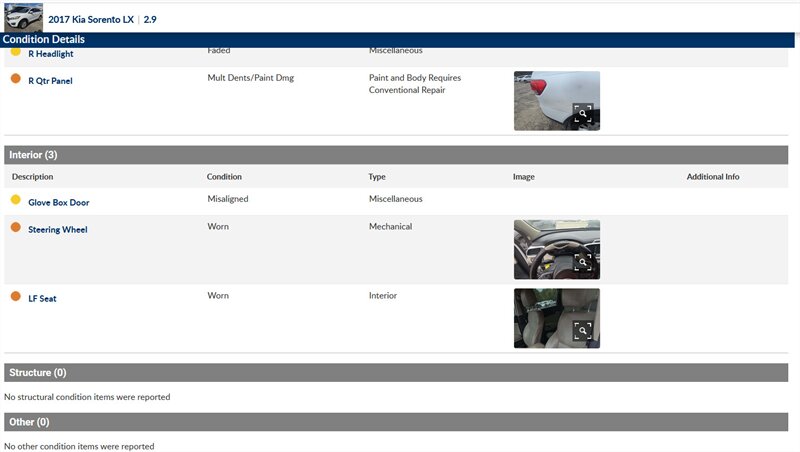The height and width of the screenshot is (452, 800).
Task: Click the Kia Sorento vehicle thumbnail
Action: [x=24, y=18]
